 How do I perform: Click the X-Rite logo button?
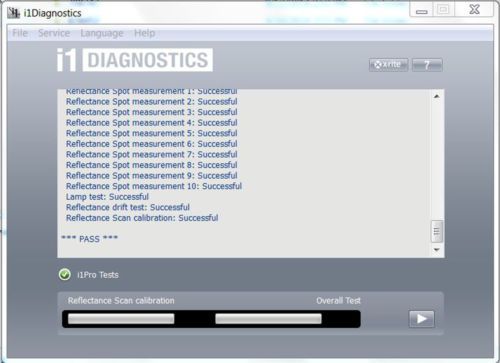pyautogui.click(x=389, y=65)
